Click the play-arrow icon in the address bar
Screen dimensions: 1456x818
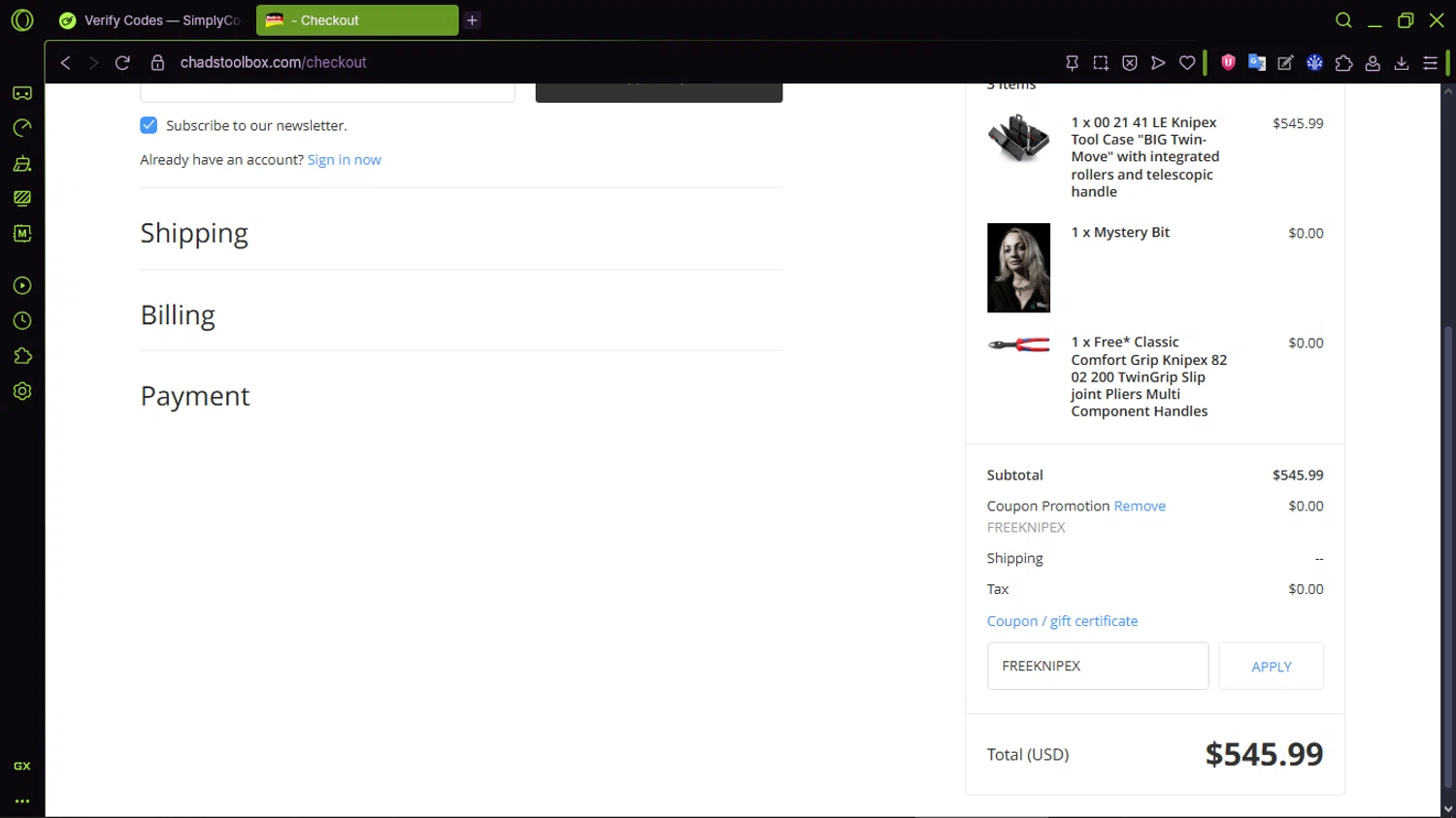pos(1158,62)
